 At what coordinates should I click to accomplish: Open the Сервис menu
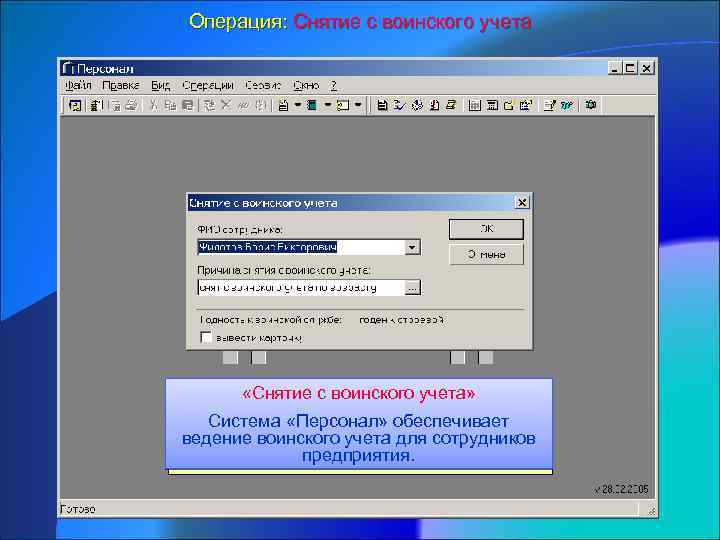263,85
